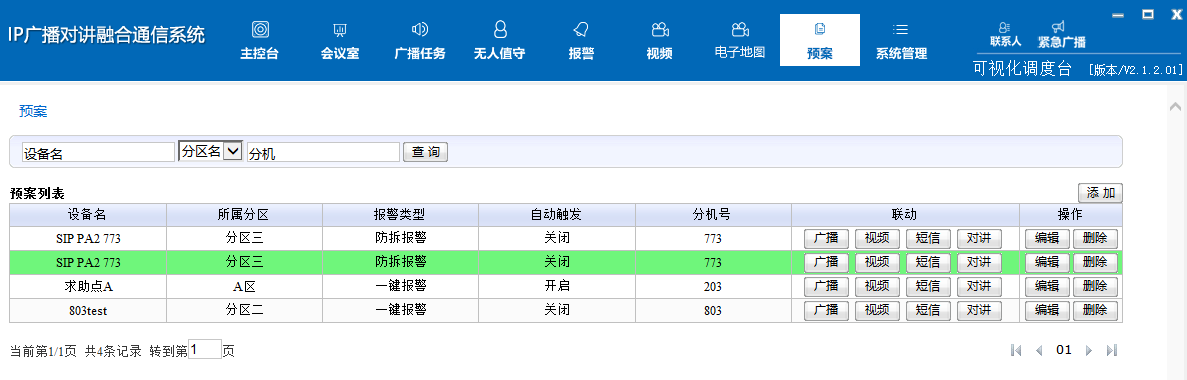Click 短信 in the highlighted green row
Screen dimensions: 1187x380
[928, 262]
